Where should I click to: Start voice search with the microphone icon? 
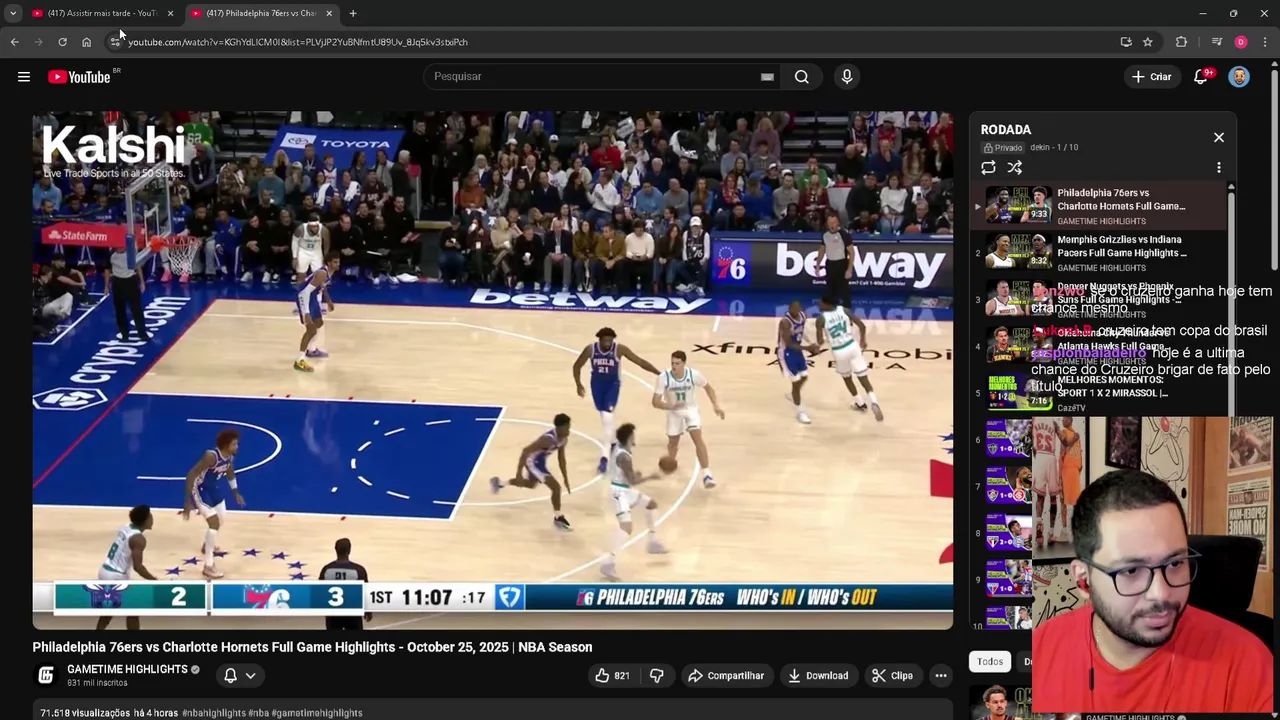[847, 77]
